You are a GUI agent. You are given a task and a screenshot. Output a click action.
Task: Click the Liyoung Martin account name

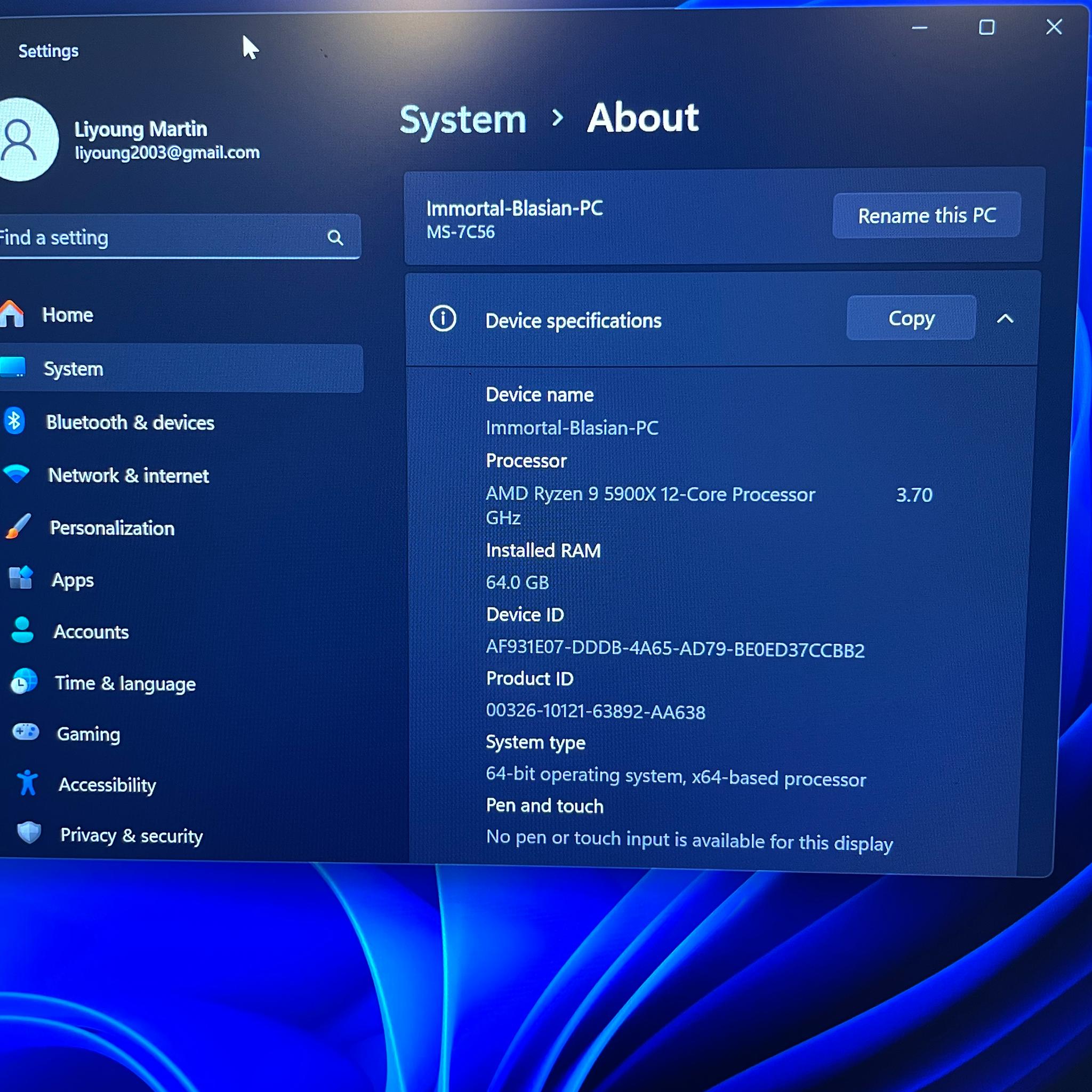(x=141, y=129)
